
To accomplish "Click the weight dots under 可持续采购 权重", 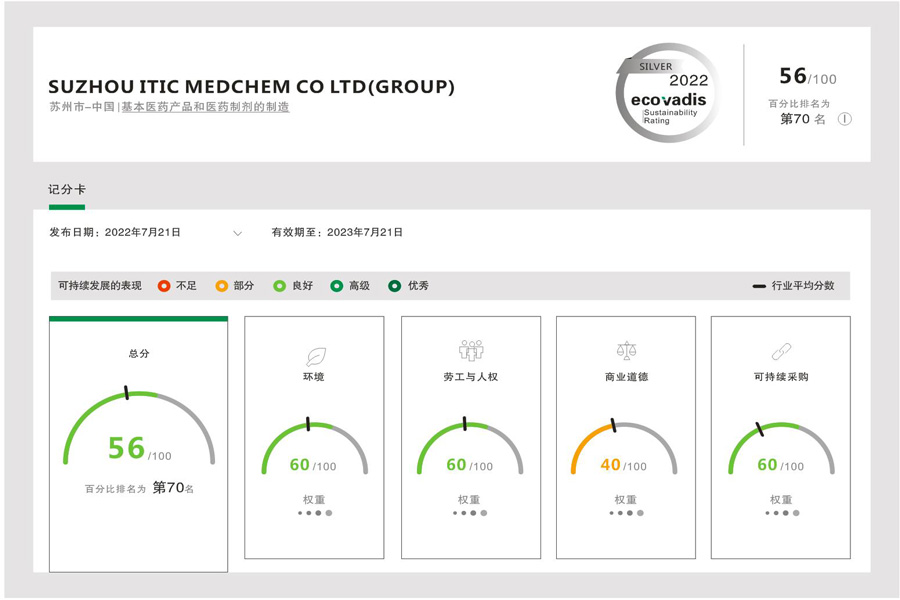I will click(782, 513).
